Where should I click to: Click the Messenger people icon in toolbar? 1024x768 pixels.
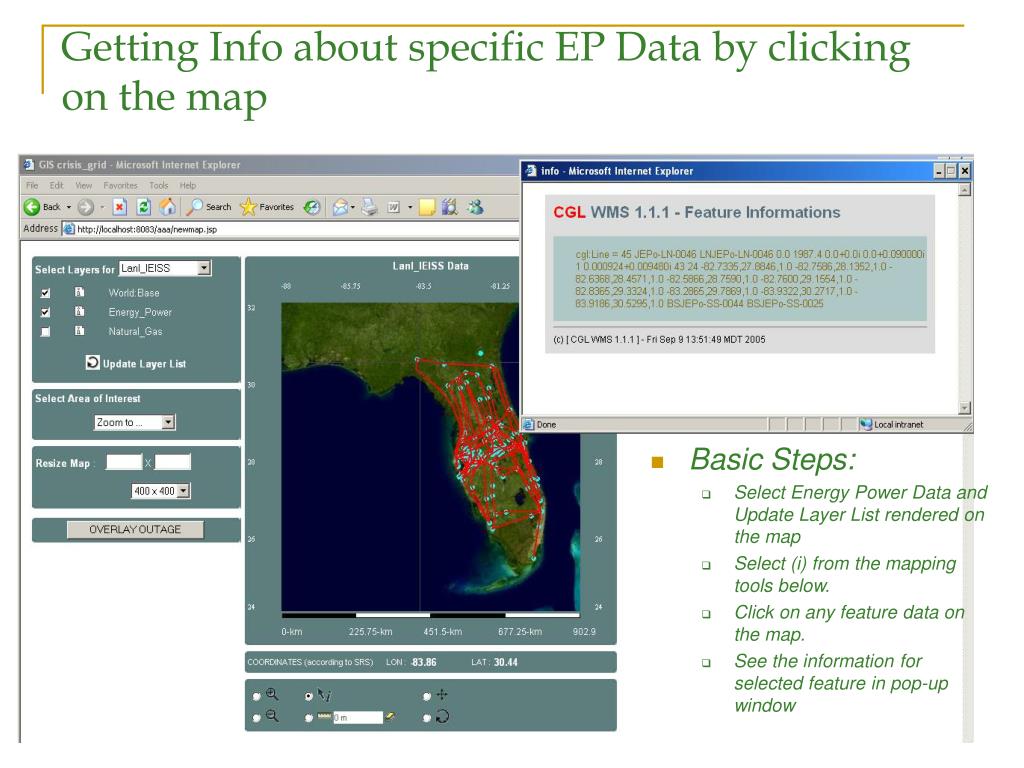click(475, 207)
